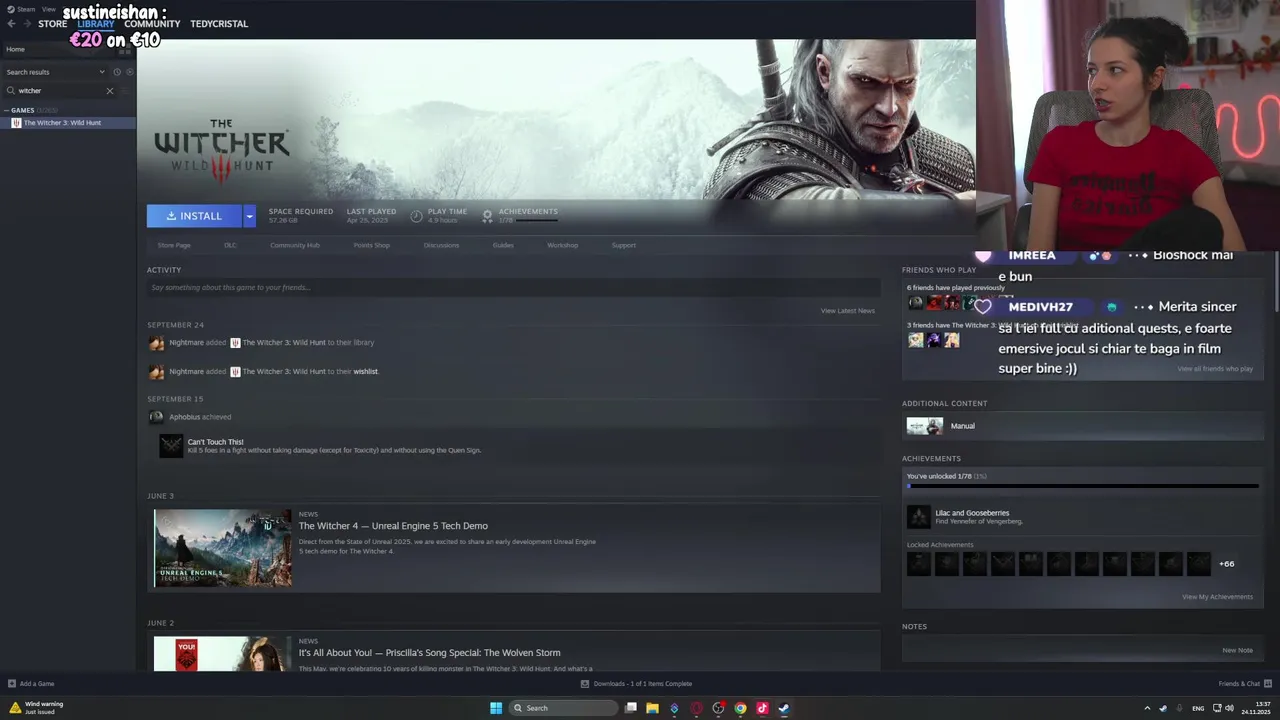The height and width of the screenshot is (720, 1280).
Task: Open Windows Start menu
Action: pos(496,708)
